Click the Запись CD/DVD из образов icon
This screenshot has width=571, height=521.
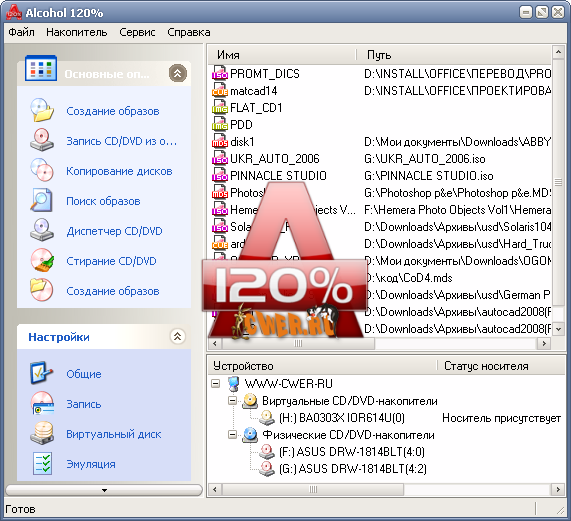click(x=42, y=140)
